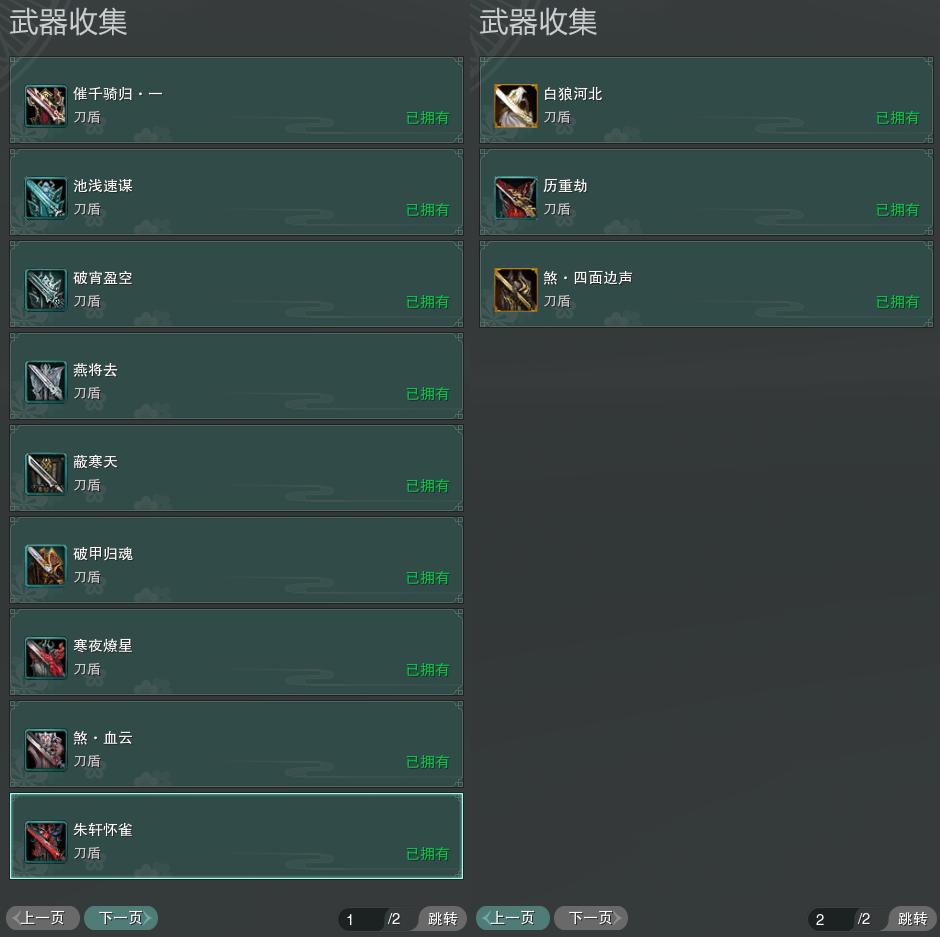The height and width of the screenshot is (937, 940).
Task: Click 上一页 on the left panel
Action: point(43,918)
